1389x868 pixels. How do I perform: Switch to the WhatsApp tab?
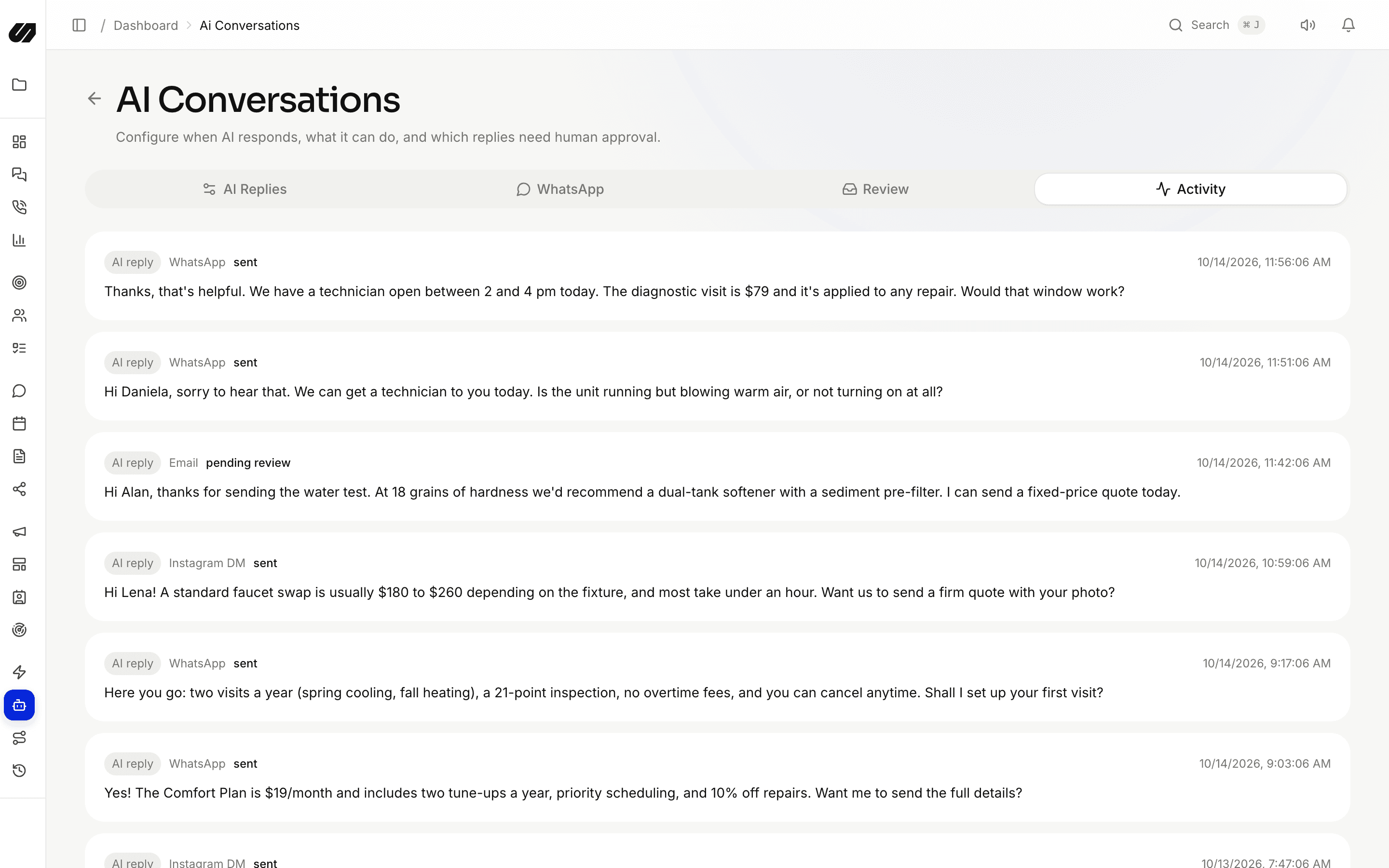click(559, 190)
